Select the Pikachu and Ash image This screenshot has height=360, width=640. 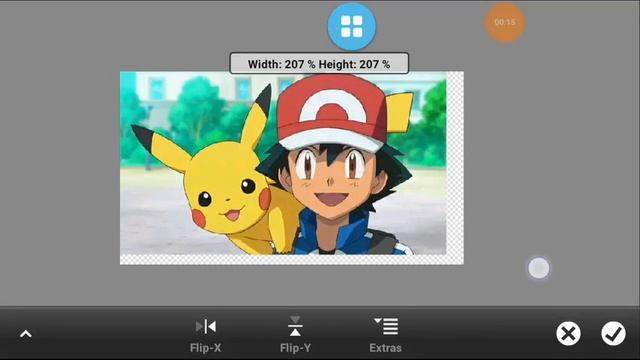click(283, 163)
